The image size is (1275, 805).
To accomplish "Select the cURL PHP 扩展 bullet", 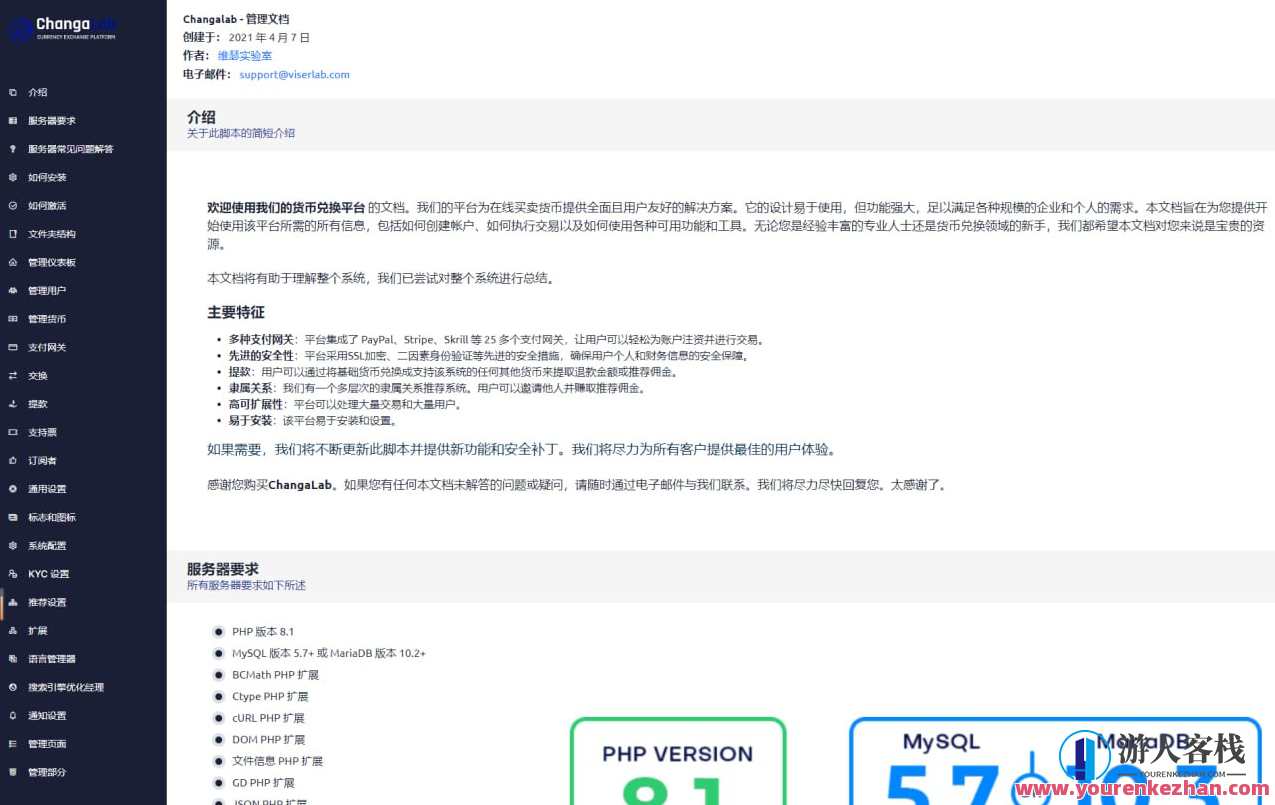I will [218, 717].
